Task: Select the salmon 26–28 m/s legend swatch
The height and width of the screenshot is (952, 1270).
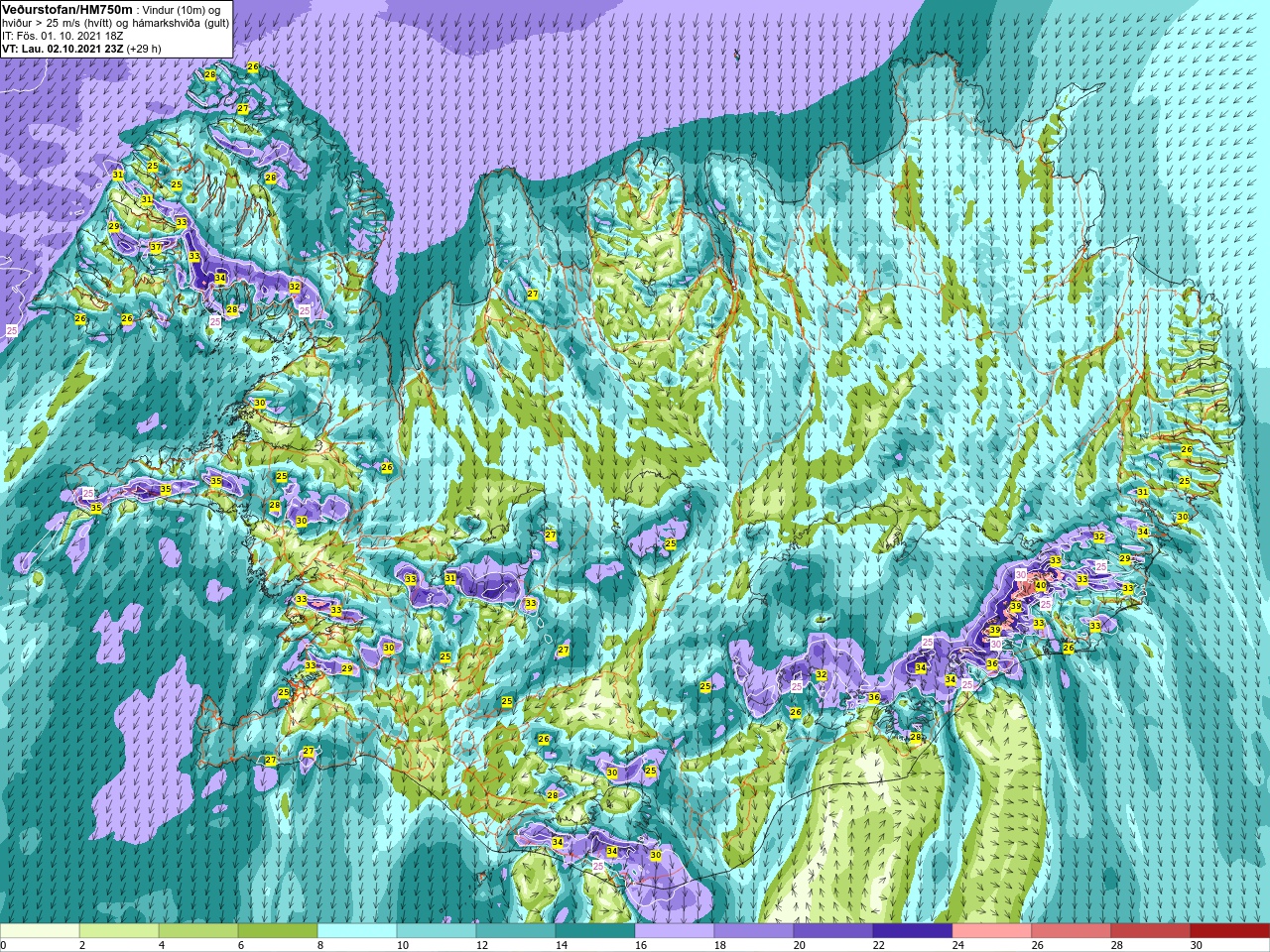Action: click(x=1072, y=931)
